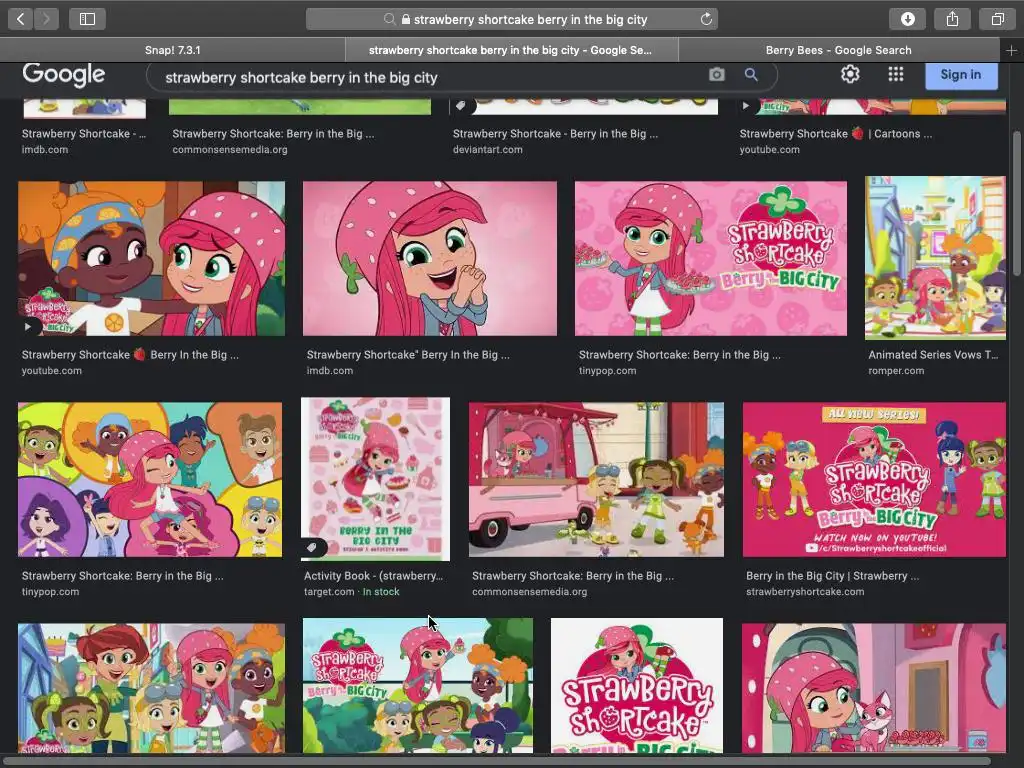This screenshot has height=768, width=1024.
Task: Click the deviantart.com result title link
Action: coord(555,134)
